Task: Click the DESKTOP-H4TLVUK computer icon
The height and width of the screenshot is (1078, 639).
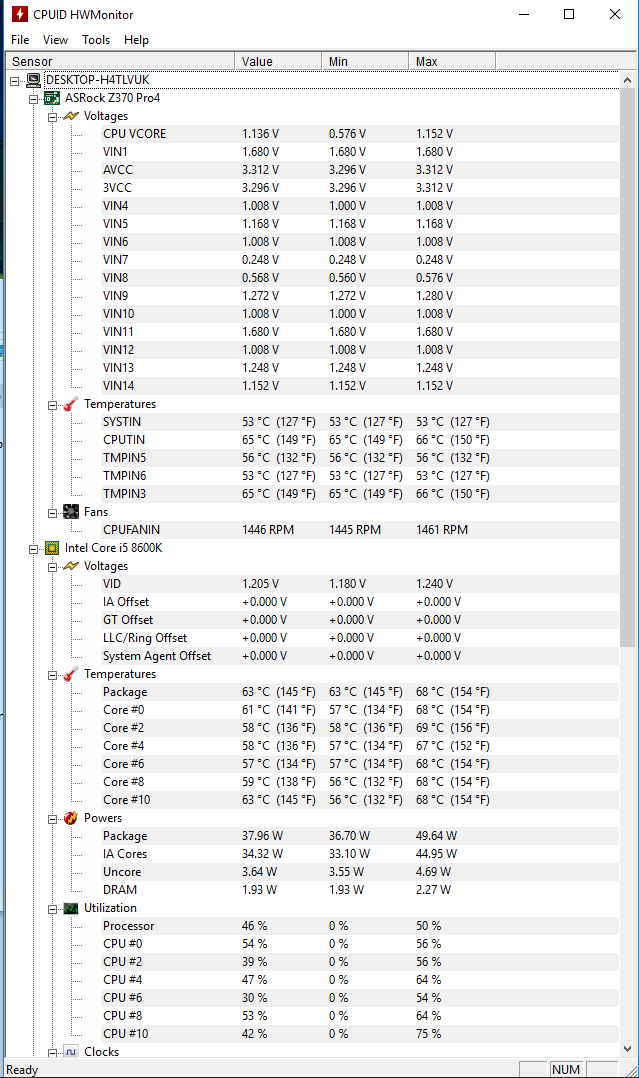Action: click(33, 80)
